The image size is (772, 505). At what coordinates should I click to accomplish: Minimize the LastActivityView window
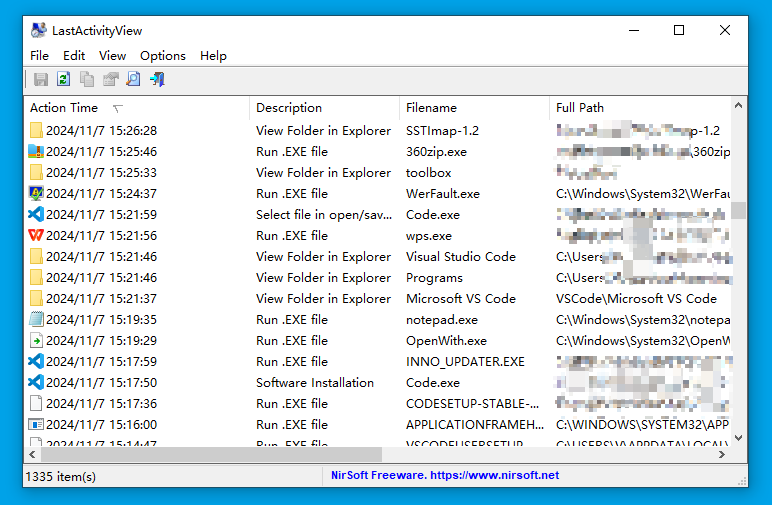(x=634, y=31)
